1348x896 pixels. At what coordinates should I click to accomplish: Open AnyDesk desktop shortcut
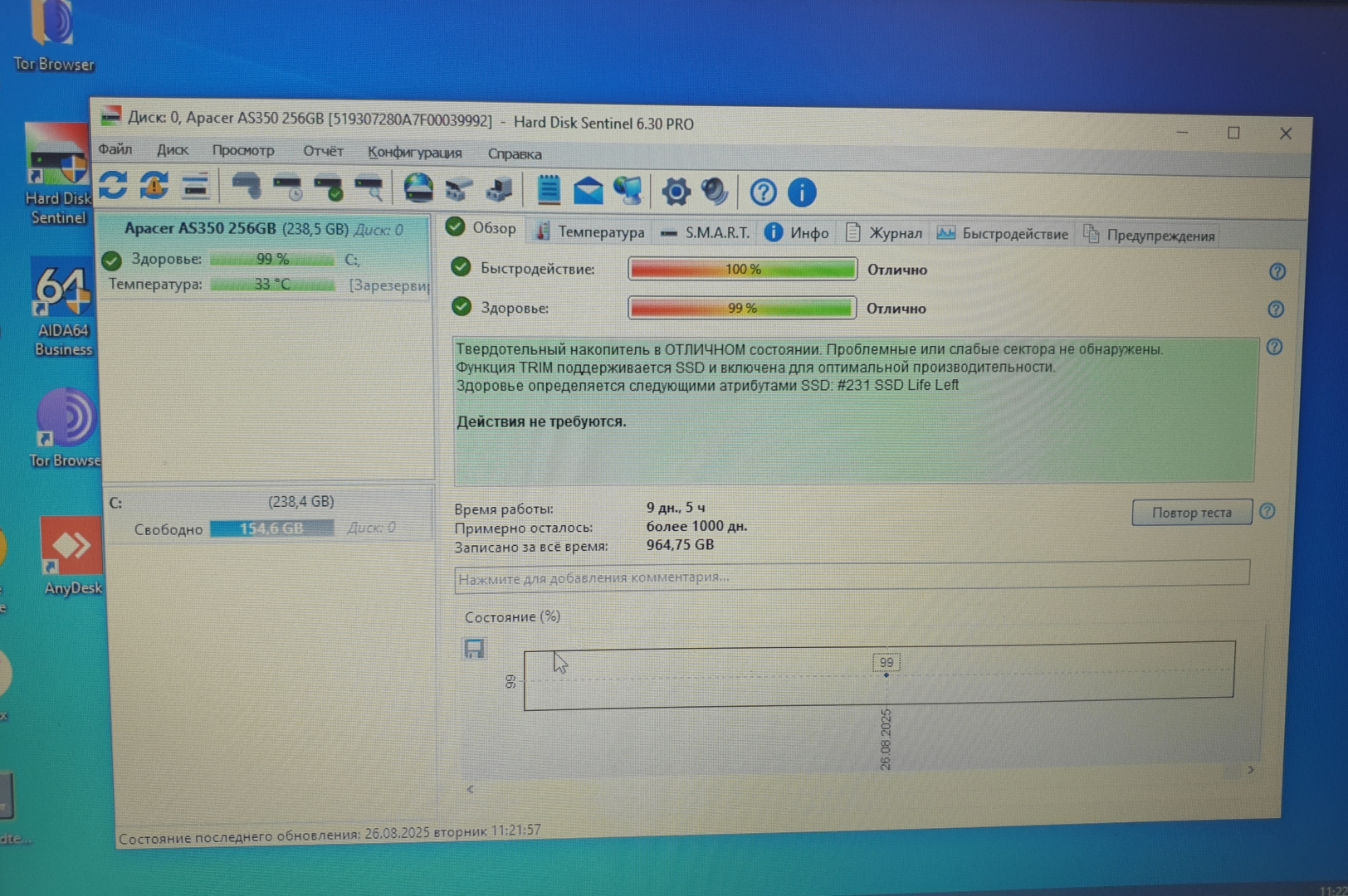(x=72, y=556)
